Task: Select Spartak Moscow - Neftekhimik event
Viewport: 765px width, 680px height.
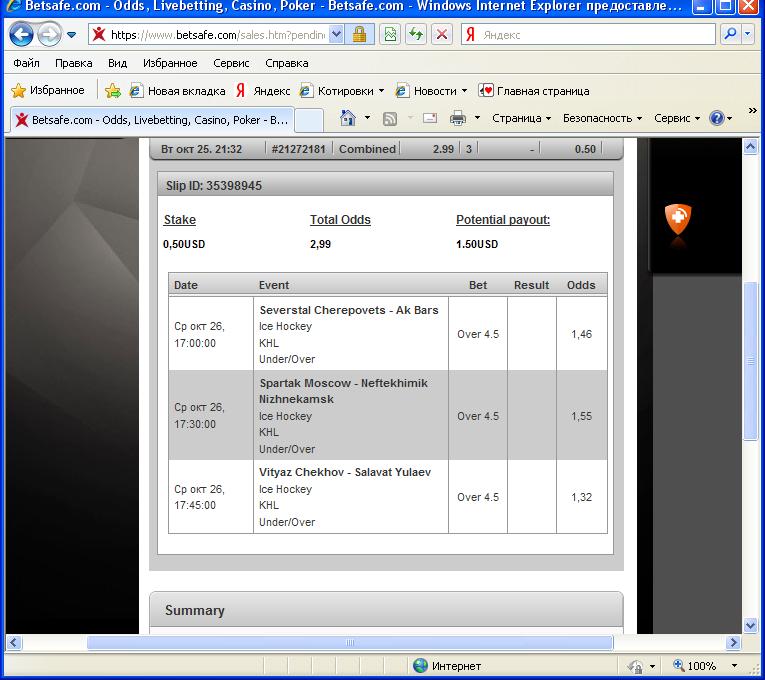Action: tap(343, 391)
